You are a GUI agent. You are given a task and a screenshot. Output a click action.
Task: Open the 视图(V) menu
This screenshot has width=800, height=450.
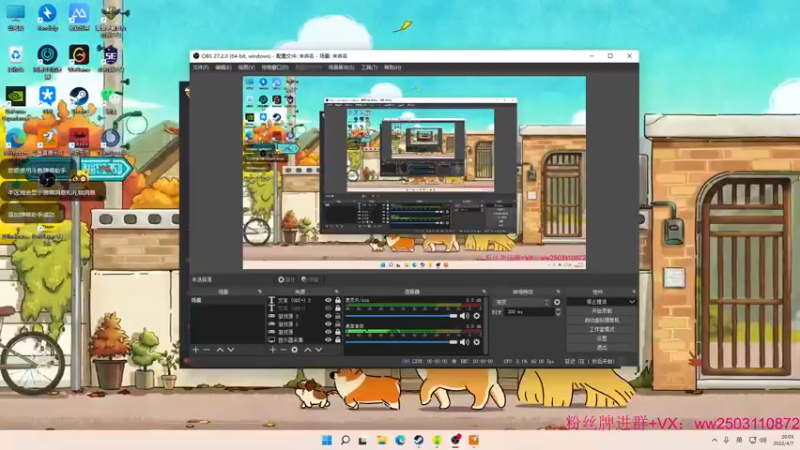coord(246,67)
